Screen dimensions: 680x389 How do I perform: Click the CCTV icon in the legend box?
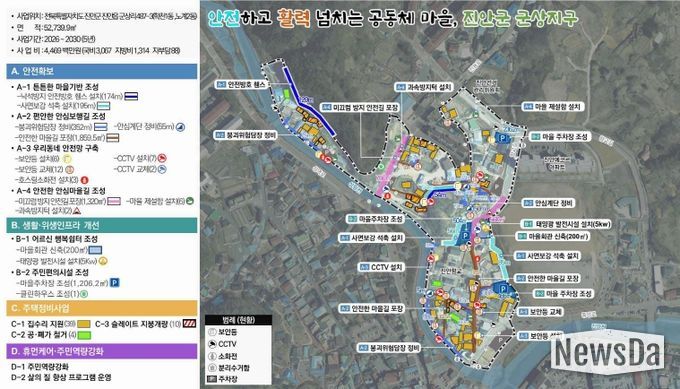[212, 344]
